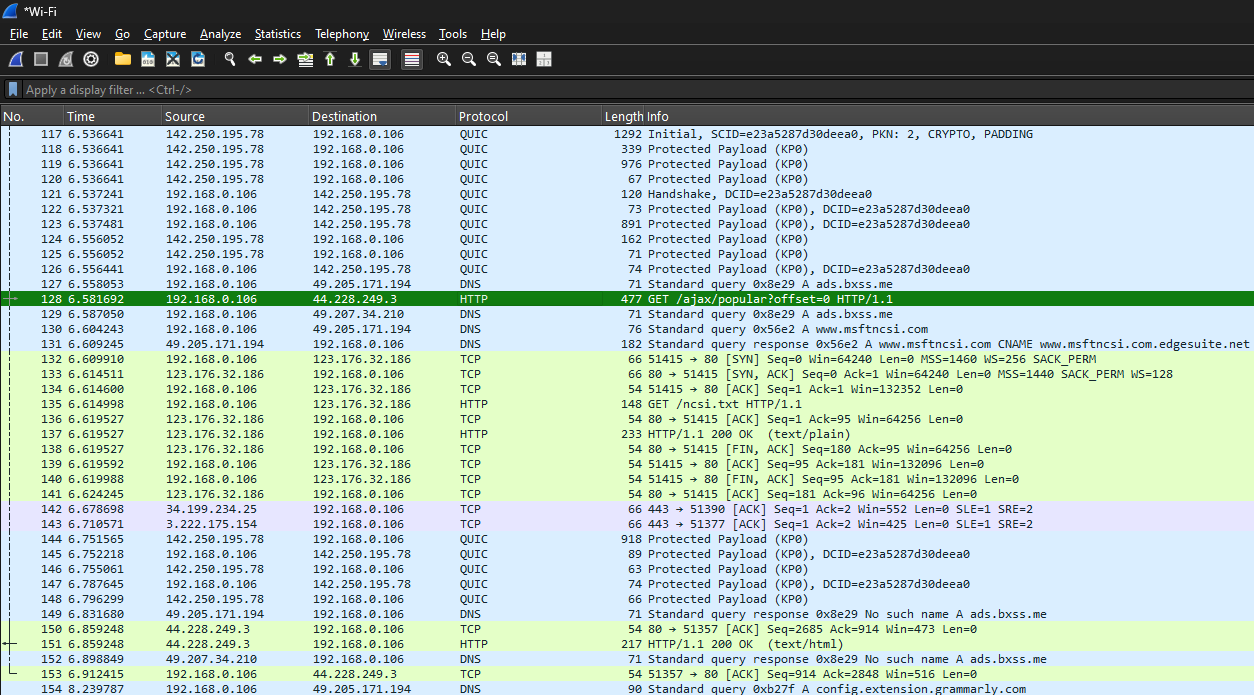The image size is (1254, 695).
Task: Zoom in the main window text
Action: 444,60
